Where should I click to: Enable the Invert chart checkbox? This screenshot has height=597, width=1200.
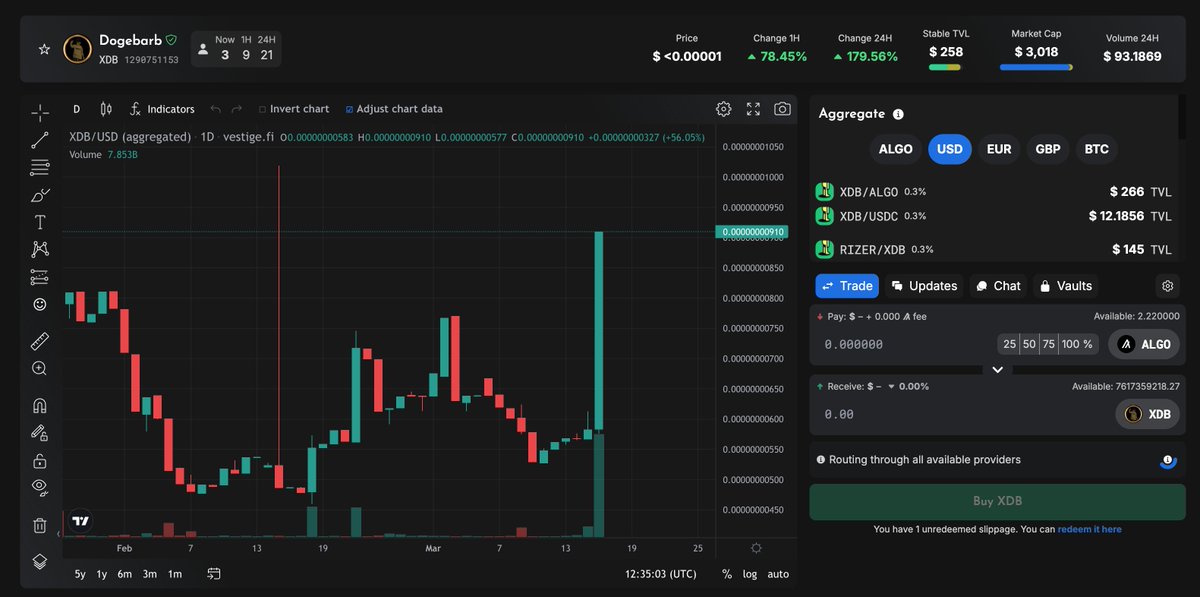pos(294,109)
